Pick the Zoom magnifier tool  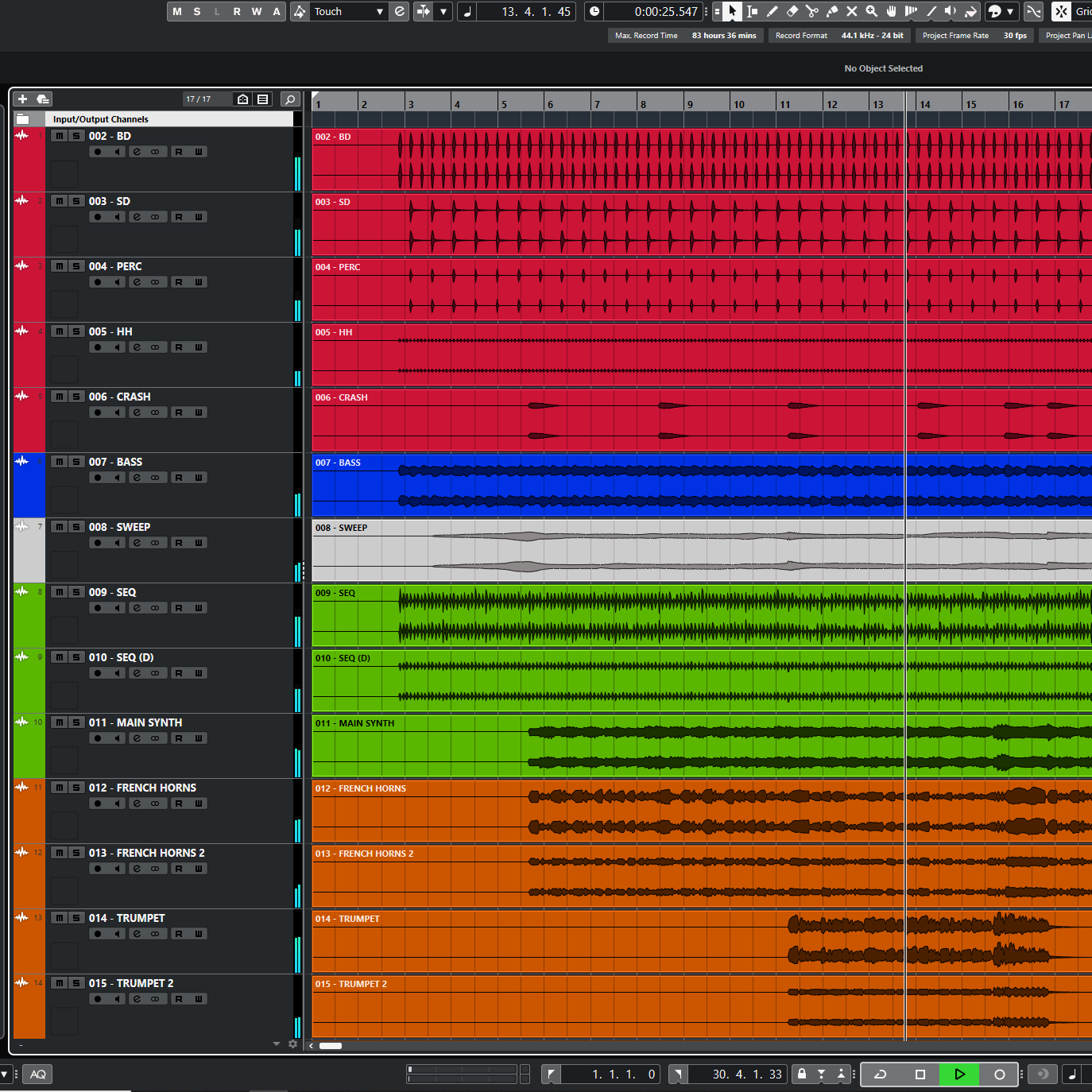point(871,11)
